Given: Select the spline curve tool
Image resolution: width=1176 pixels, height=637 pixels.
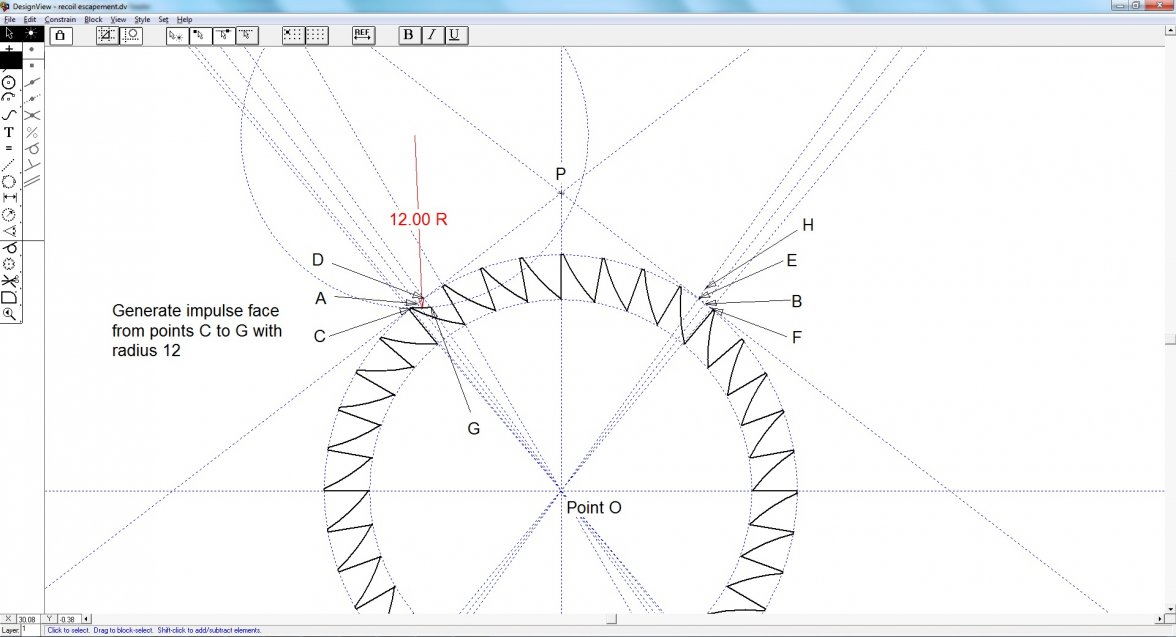Looking at the screenshot, I should [9, 115].
